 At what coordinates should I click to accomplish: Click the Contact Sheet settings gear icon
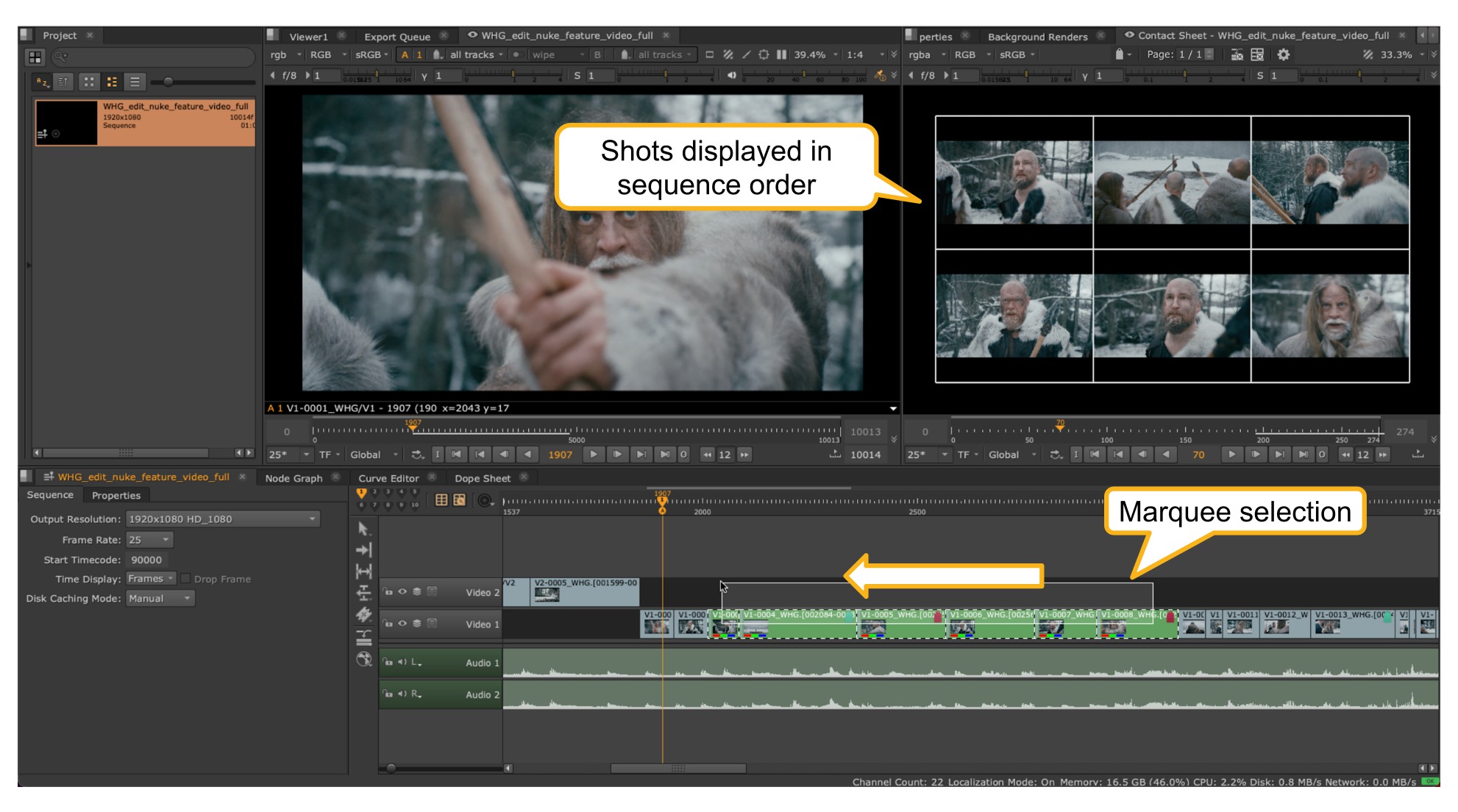pos(1284,55)
